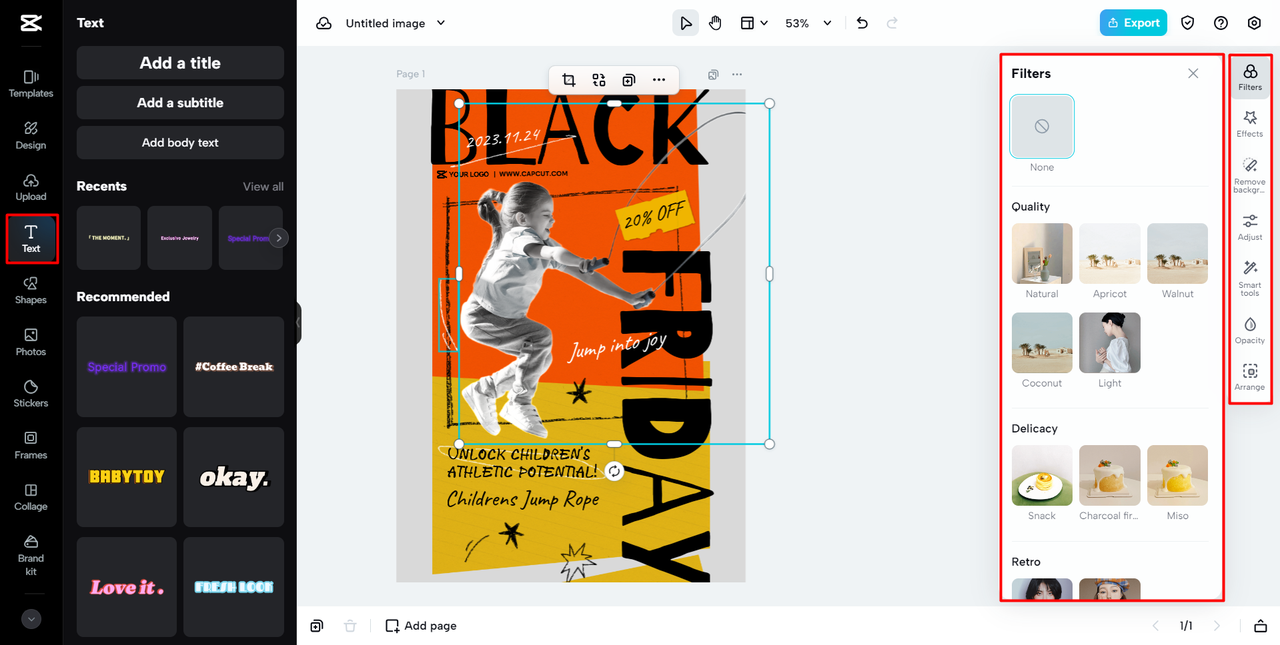Click the shield icon near Export
The width and height of the screenshot is (1280, 645).
1188,23
